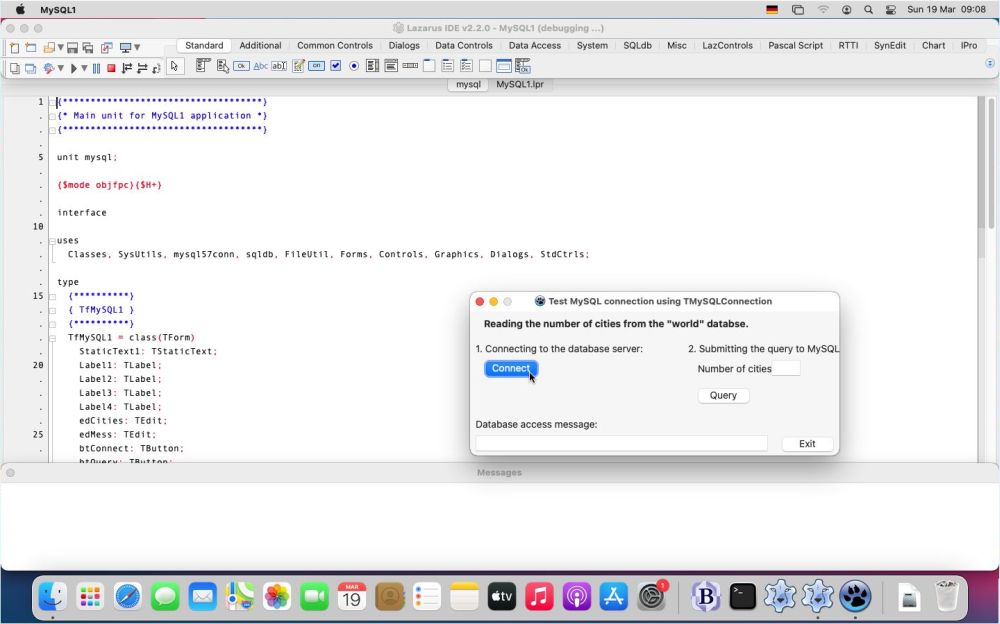Viewport: 1000px width, 624px height.
Task: Pick TToggleBox (on) component from palette
Action: [316, 66]
